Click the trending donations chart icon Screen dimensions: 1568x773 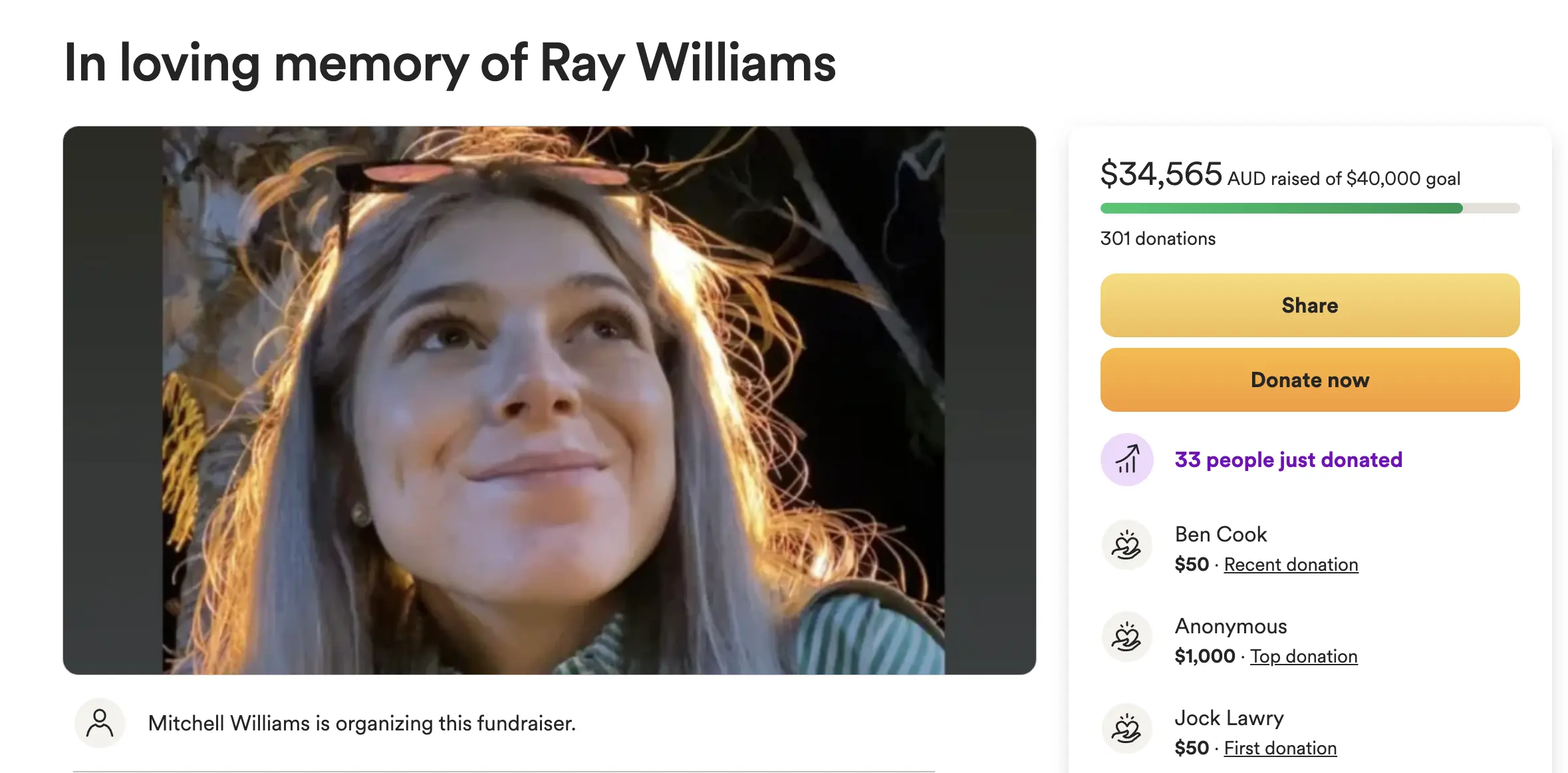1126,459
